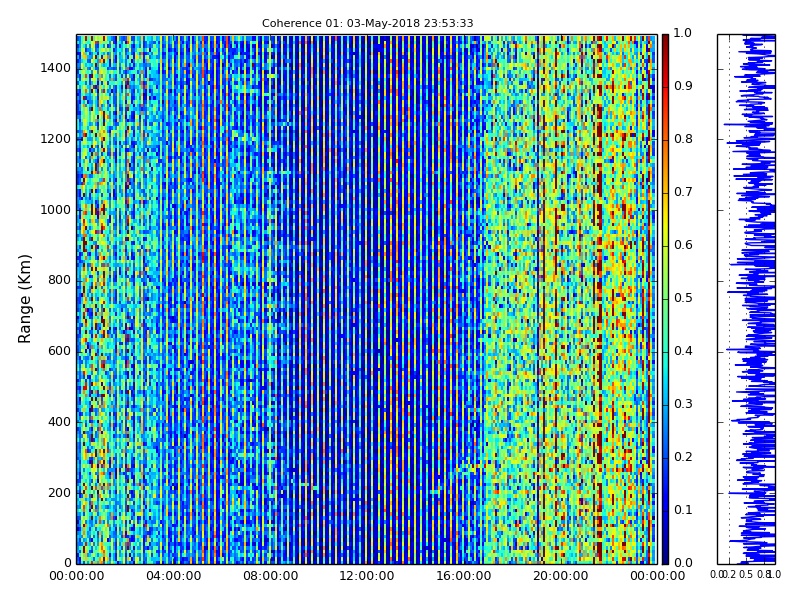The image size is (800, 600).
Task: Click the x-axis time label 16:00:00
Action: 464,576
